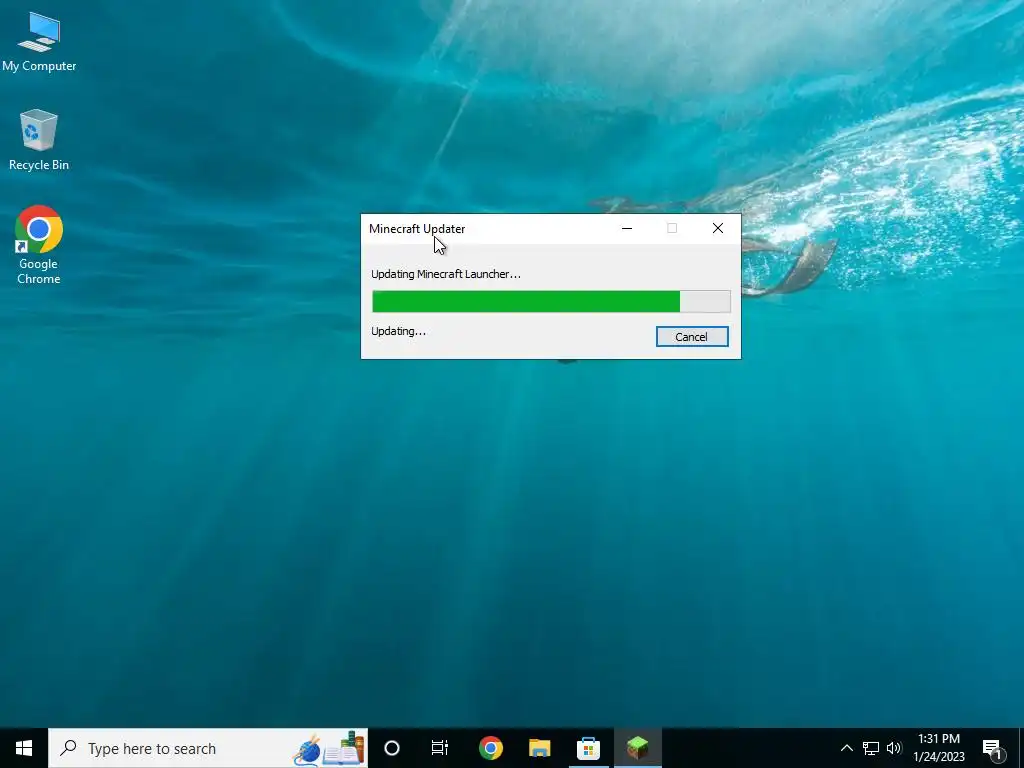Click the 'Updating…' status text
Image resolution: width=1024 pixels, height=768 pixels.
pyautogui.click(x=398, y=331)
